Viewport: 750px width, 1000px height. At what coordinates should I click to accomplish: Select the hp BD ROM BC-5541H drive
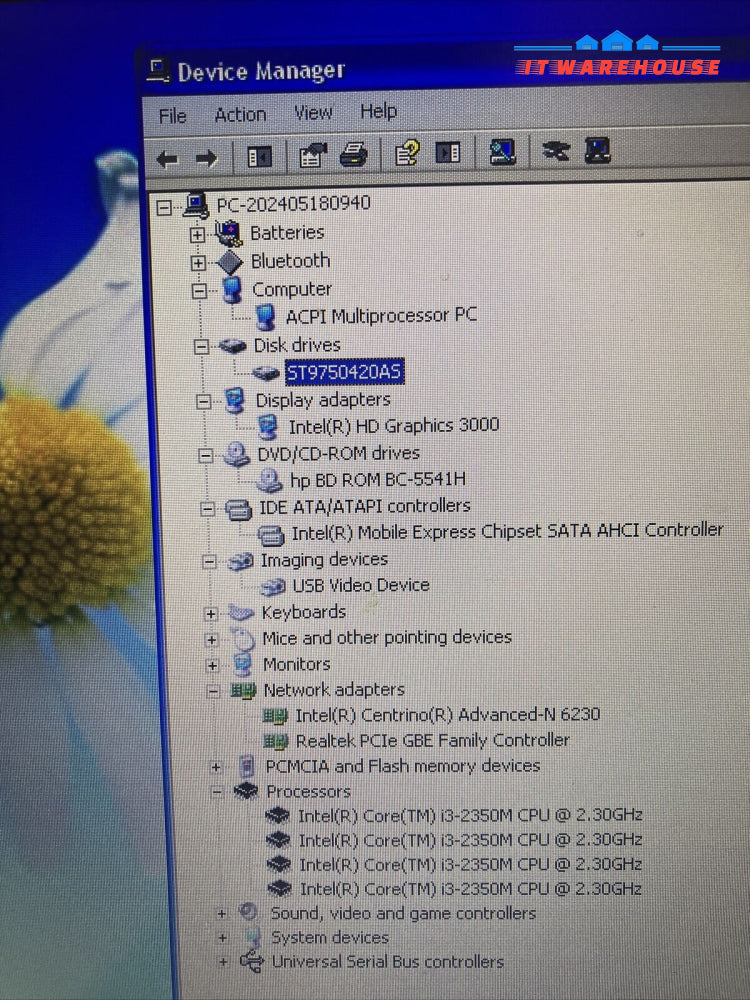pos(377,480)
